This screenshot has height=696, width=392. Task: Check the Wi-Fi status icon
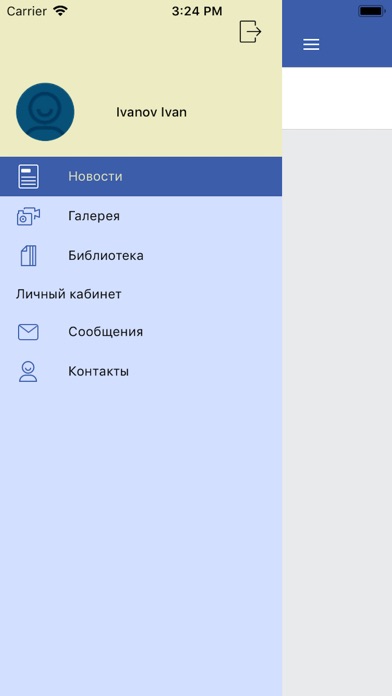[60, 11]
